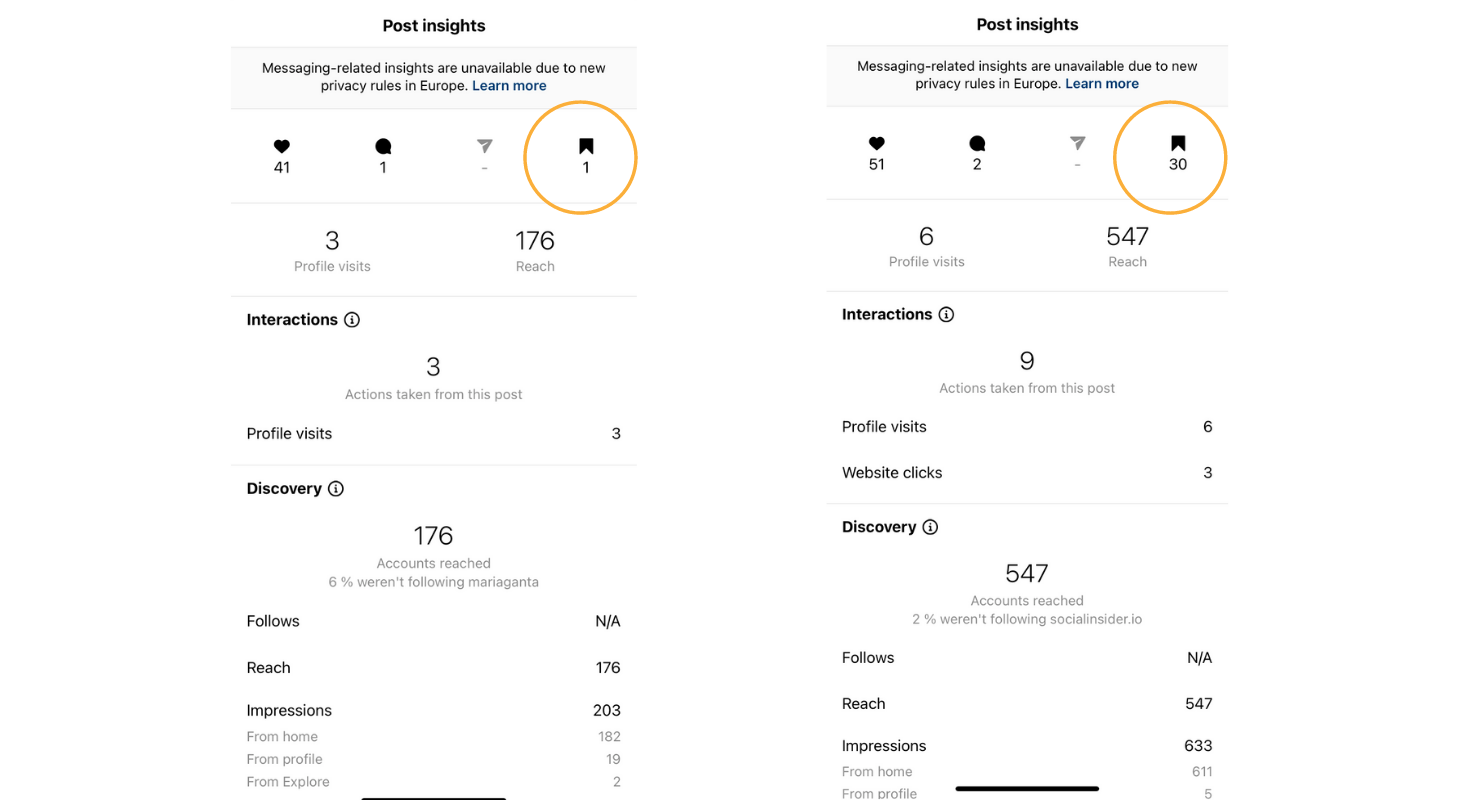Tap the comment bubble icon showing 2

(977, 143)
